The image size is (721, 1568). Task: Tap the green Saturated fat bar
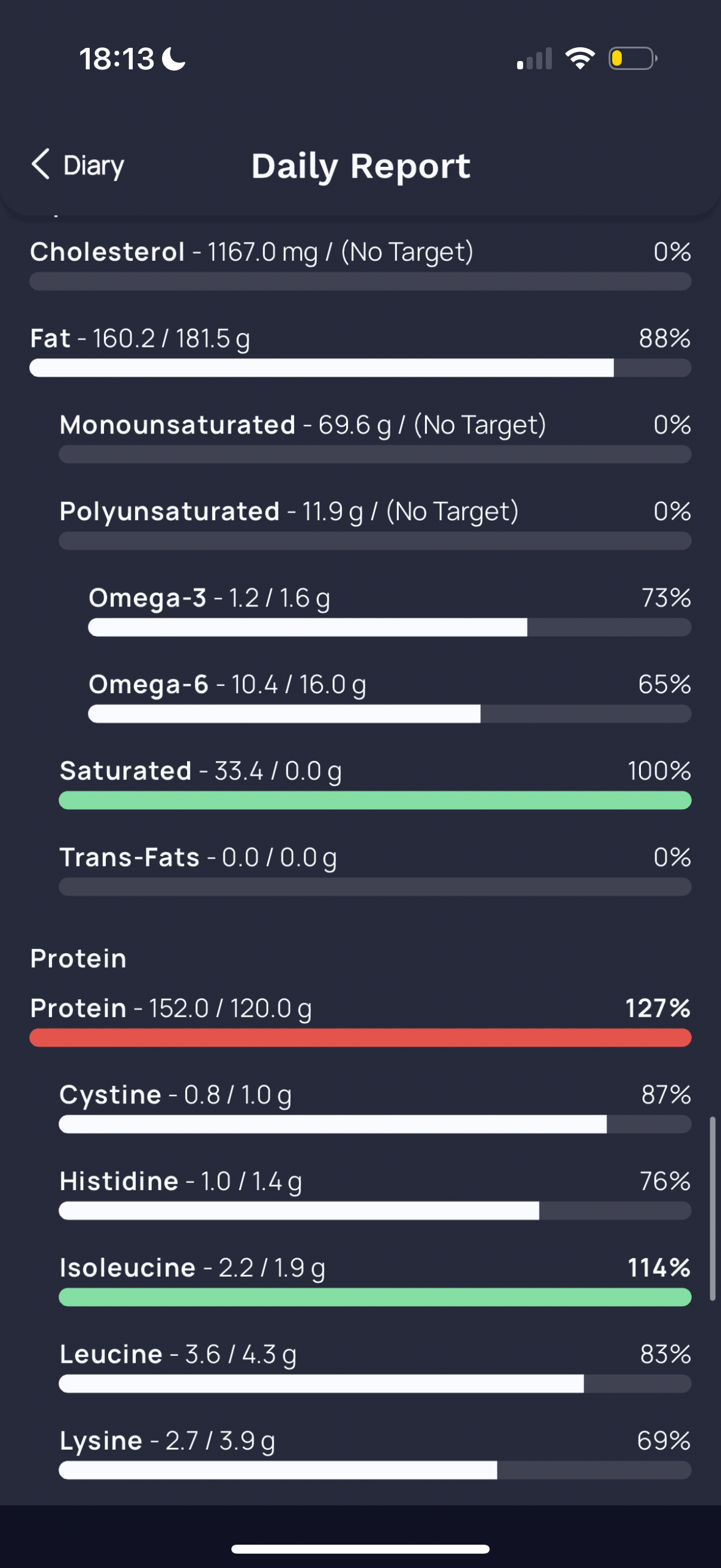[x=375, y=800]
